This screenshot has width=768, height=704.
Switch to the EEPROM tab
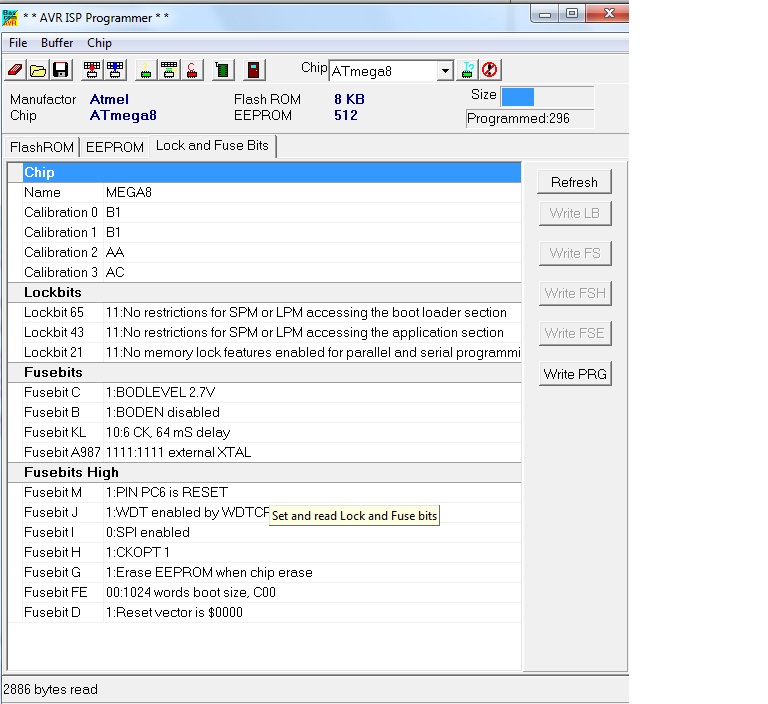click(x=115, y=147)
